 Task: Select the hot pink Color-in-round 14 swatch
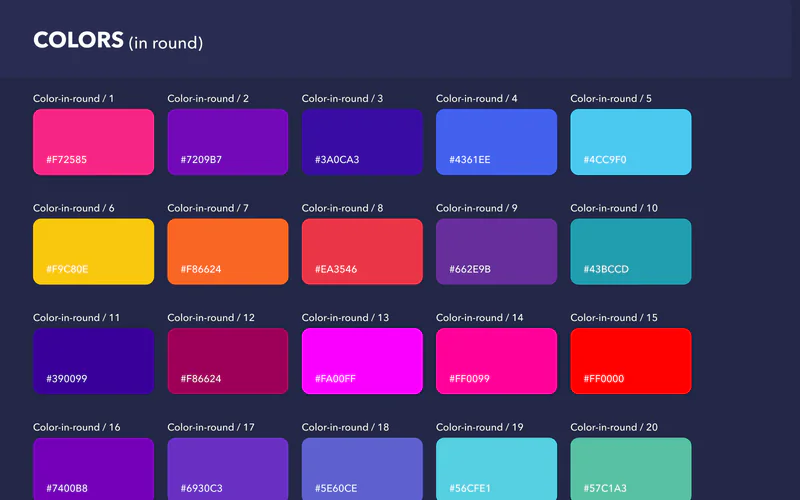496,361
